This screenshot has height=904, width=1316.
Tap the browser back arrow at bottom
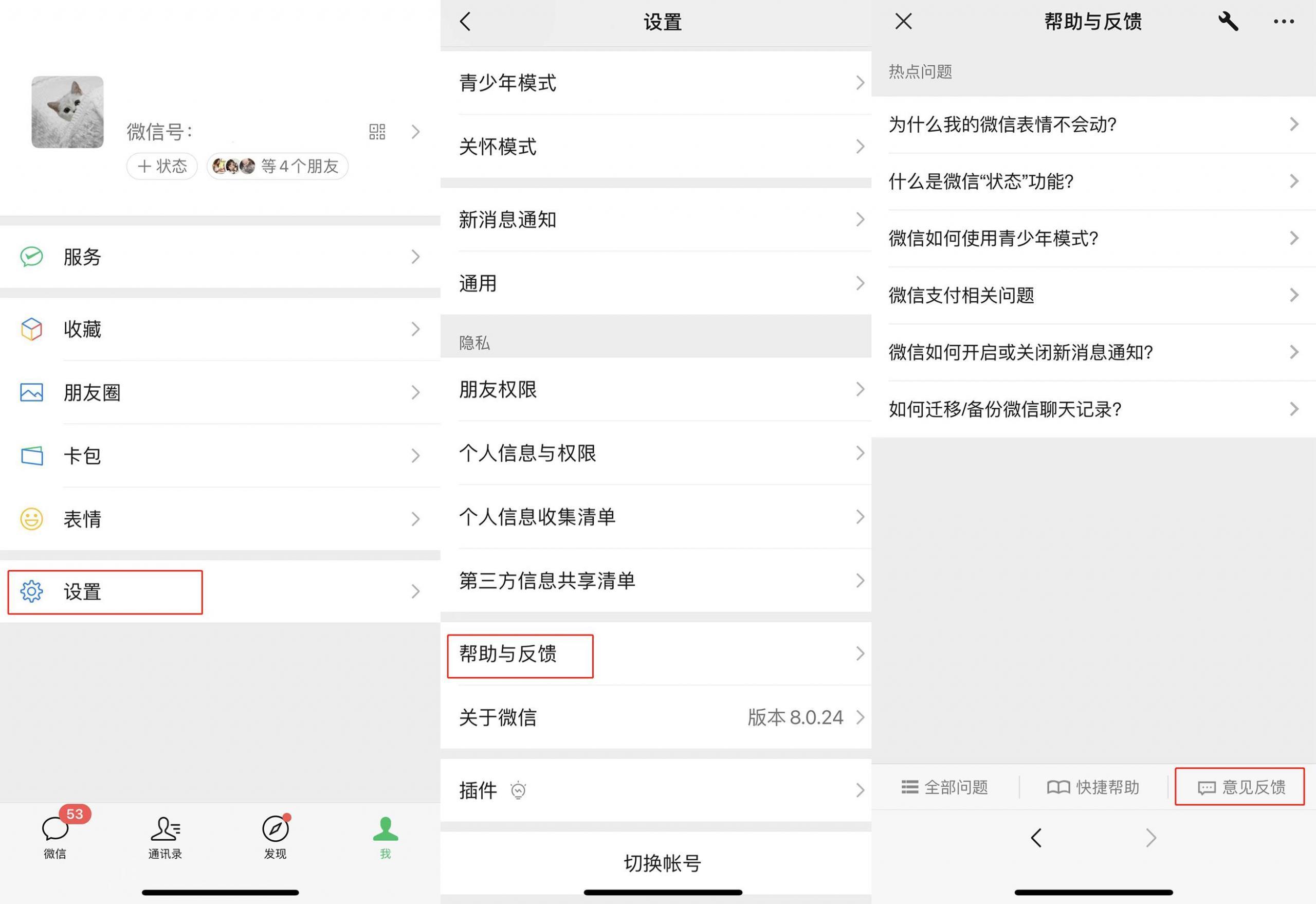1036,837
